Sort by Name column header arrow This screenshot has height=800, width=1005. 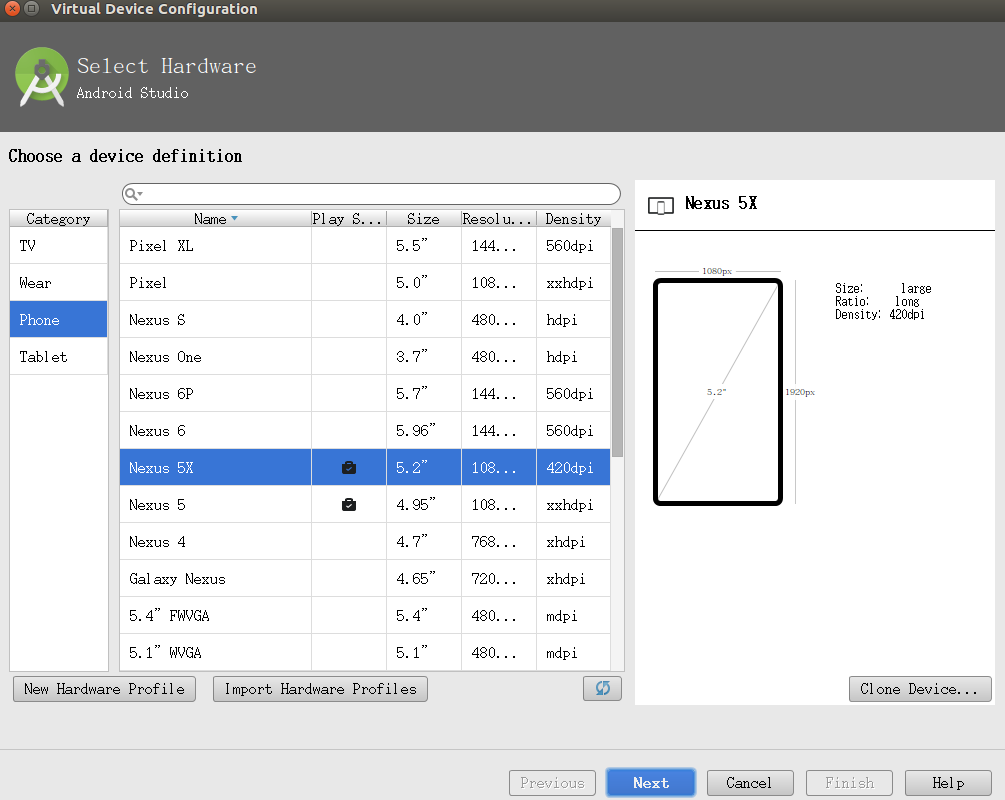click(235, 219)
